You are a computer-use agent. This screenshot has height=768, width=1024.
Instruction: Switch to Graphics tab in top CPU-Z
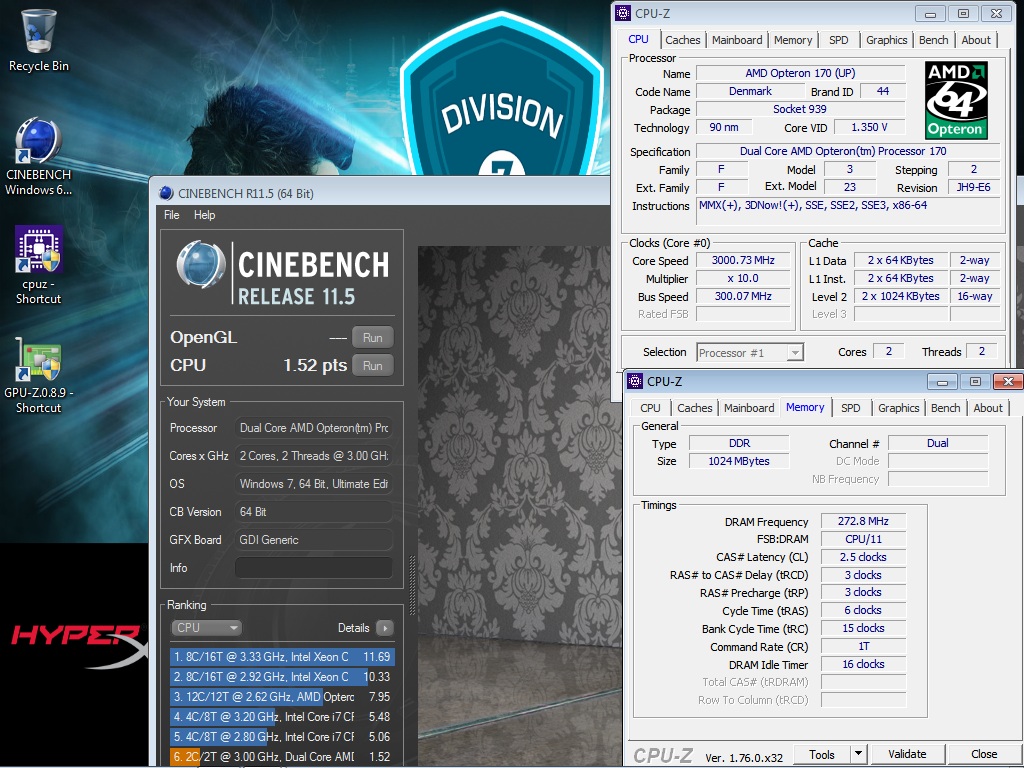point(886,40)
